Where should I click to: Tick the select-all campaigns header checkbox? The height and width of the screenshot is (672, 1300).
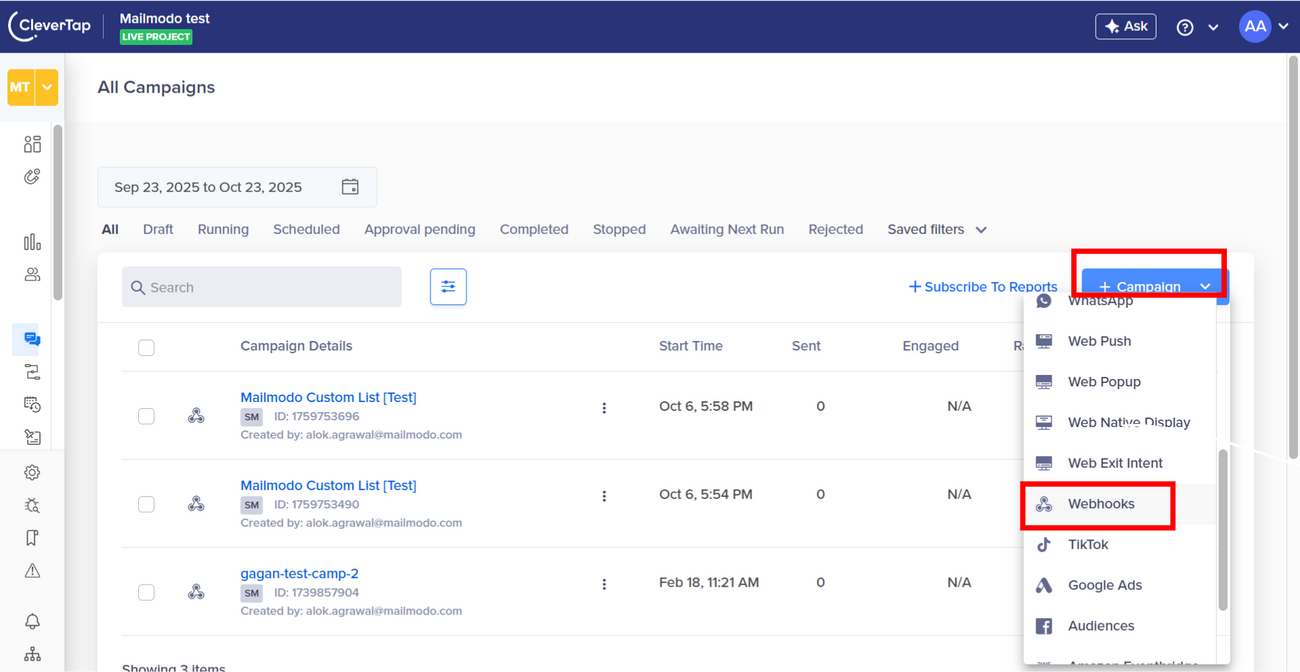pyautogui.click(x=146, y=347)
